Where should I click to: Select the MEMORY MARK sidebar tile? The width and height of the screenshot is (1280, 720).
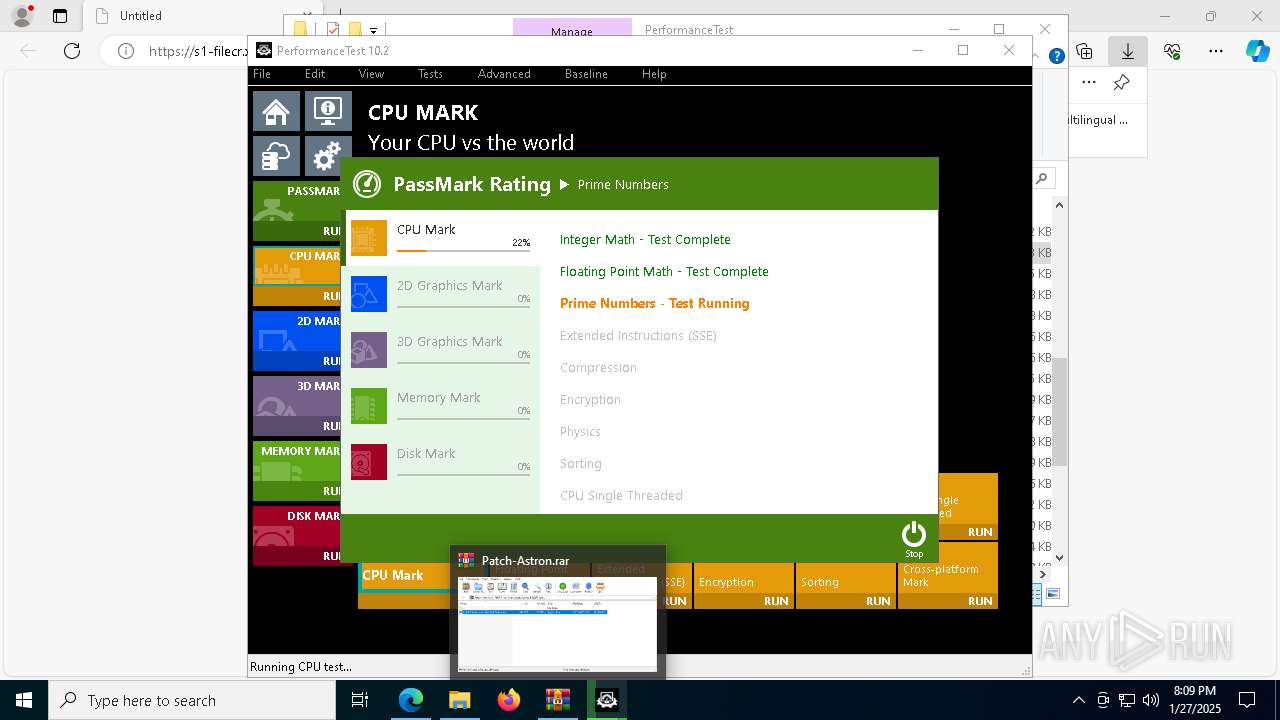coord(297,470)
